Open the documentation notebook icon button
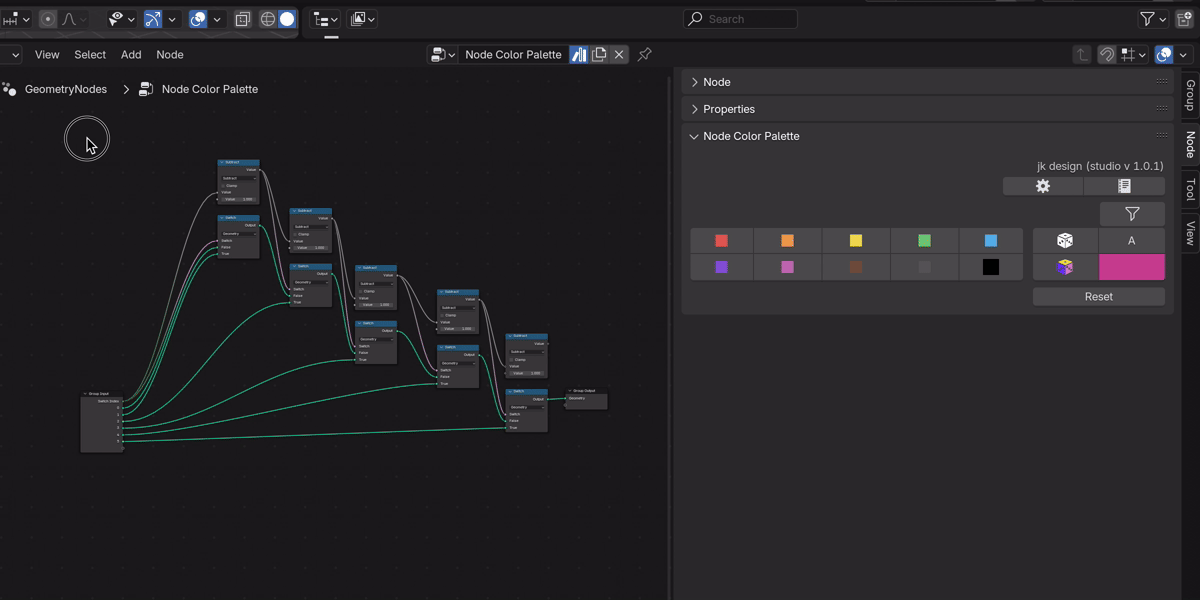The height and width of the screenshot is (600, 1200). (x=1124, y=186)
